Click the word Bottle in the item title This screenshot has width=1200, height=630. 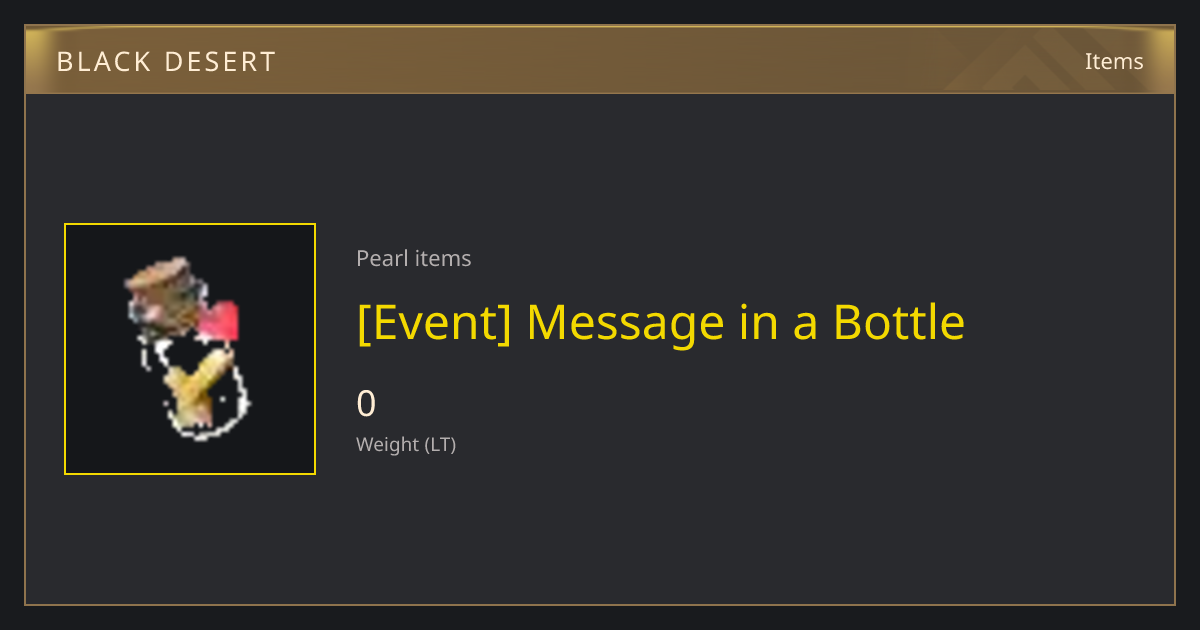[x=899, y=322]
